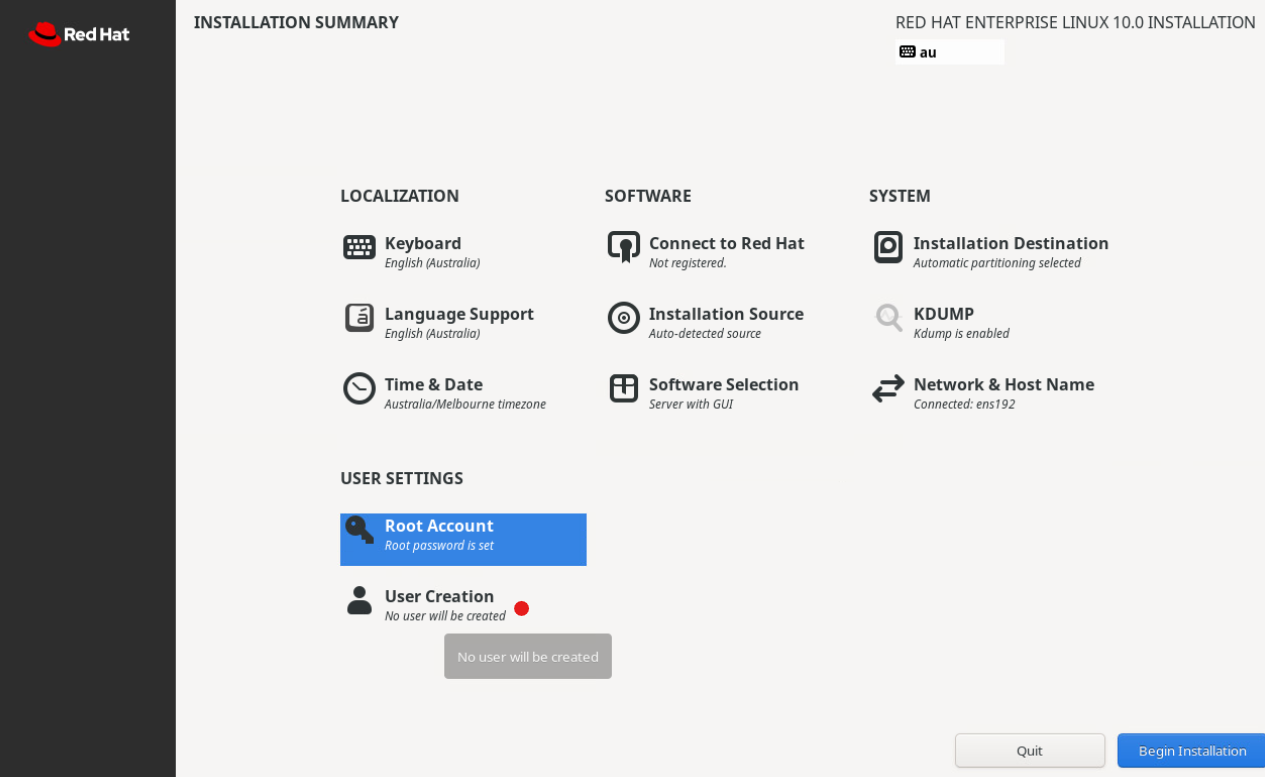This screenshot has height=777, width=1265.
Task: Click the 'English (Australia)' text under Language Support
Action: (x=432, y=334)
